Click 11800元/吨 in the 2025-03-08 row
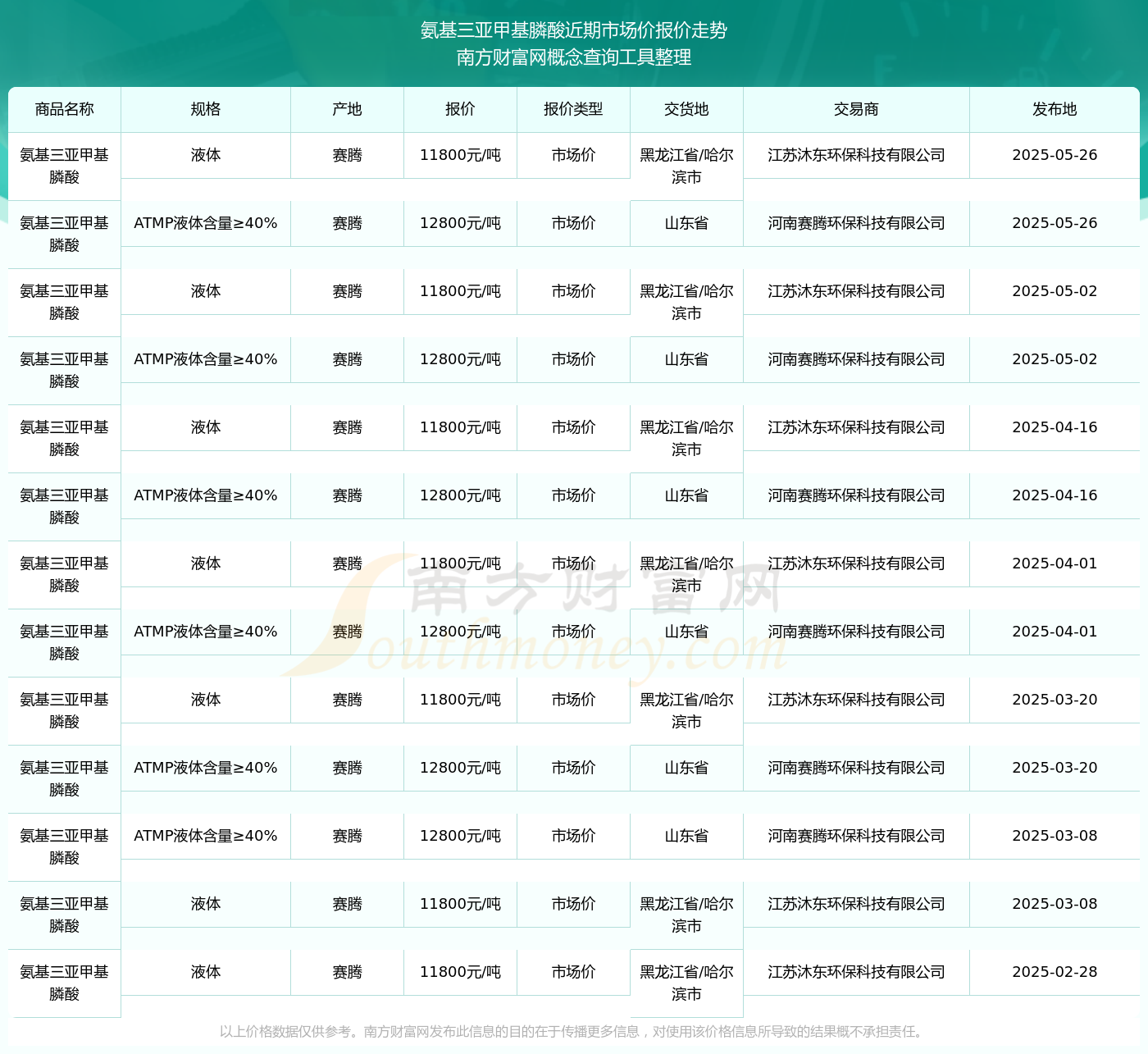 [x=460, y=904]
